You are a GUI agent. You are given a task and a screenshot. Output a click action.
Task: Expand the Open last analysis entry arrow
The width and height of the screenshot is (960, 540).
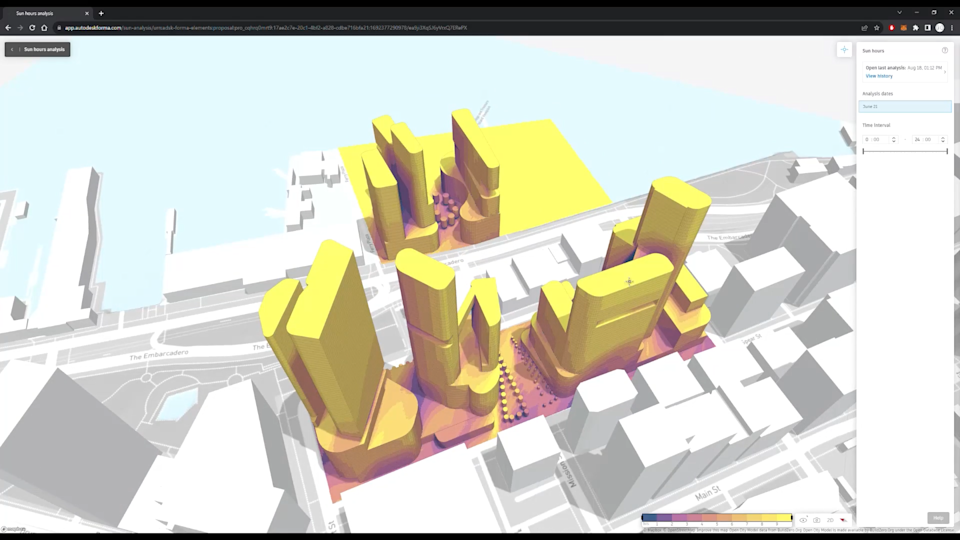[x=945, y=72]
